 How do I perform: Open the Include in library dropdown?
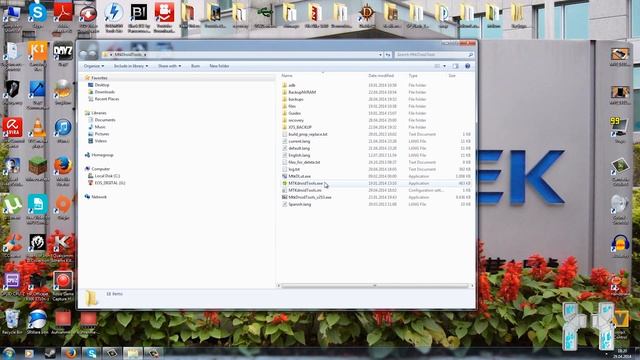coord(131,66)
